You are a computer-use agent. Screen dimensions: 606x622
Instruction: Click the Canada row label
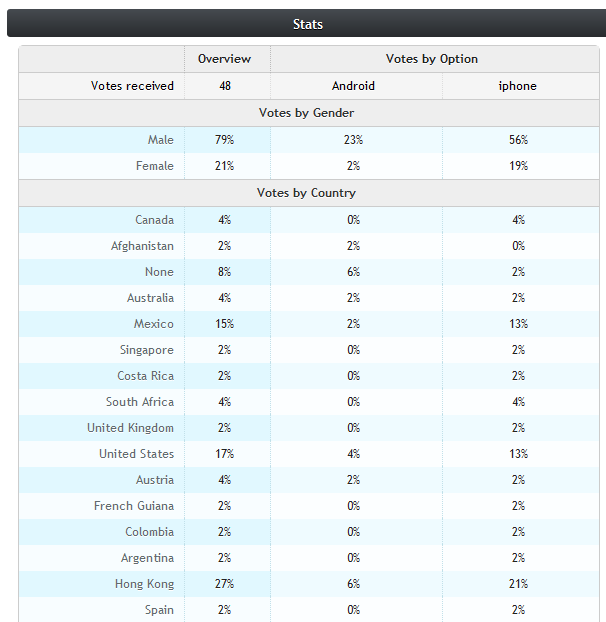pos(155,220)
